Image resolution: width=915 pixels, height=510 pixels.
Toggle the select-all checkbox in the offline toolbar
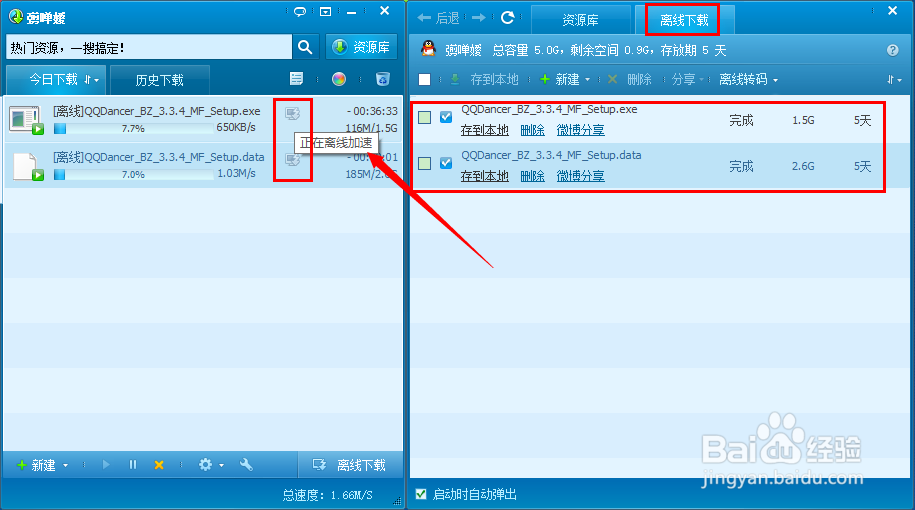pyautogui.click(x=424, y=79)
